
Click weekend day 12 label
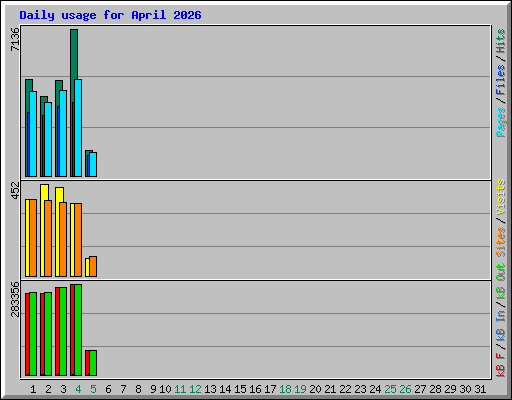pos(195,389)
